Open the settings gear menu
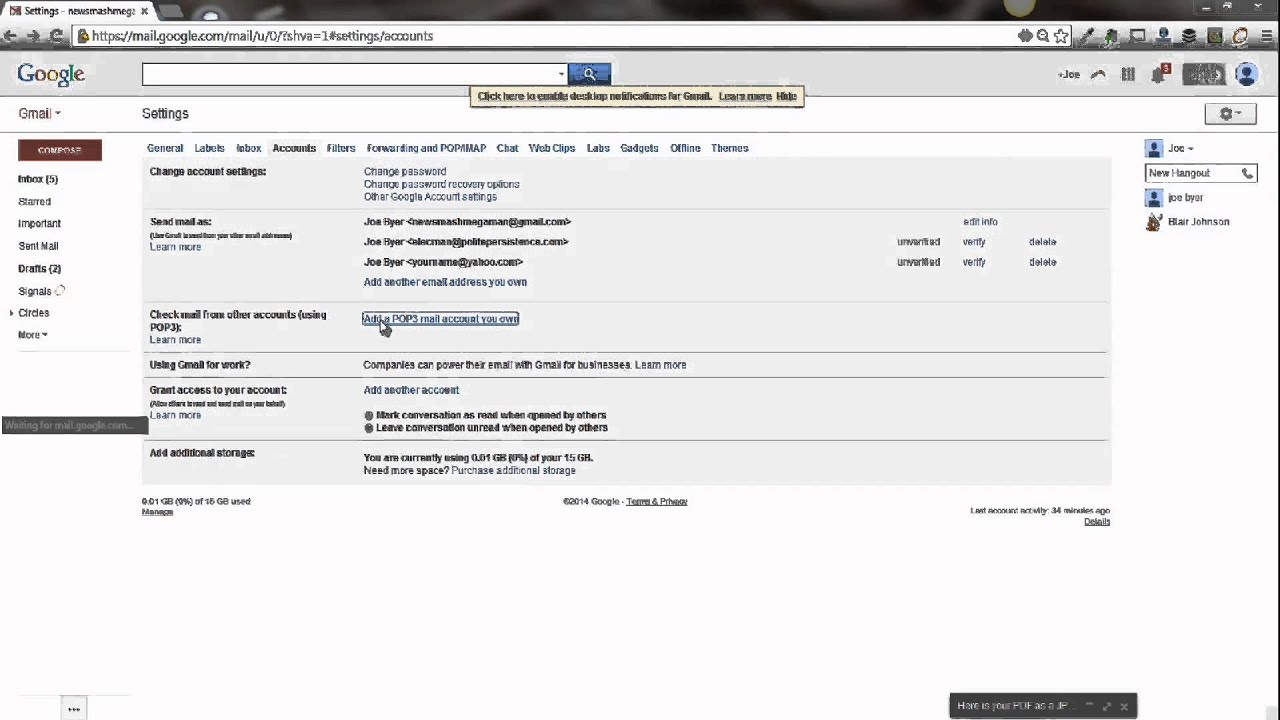 (x=1230, y=114)
